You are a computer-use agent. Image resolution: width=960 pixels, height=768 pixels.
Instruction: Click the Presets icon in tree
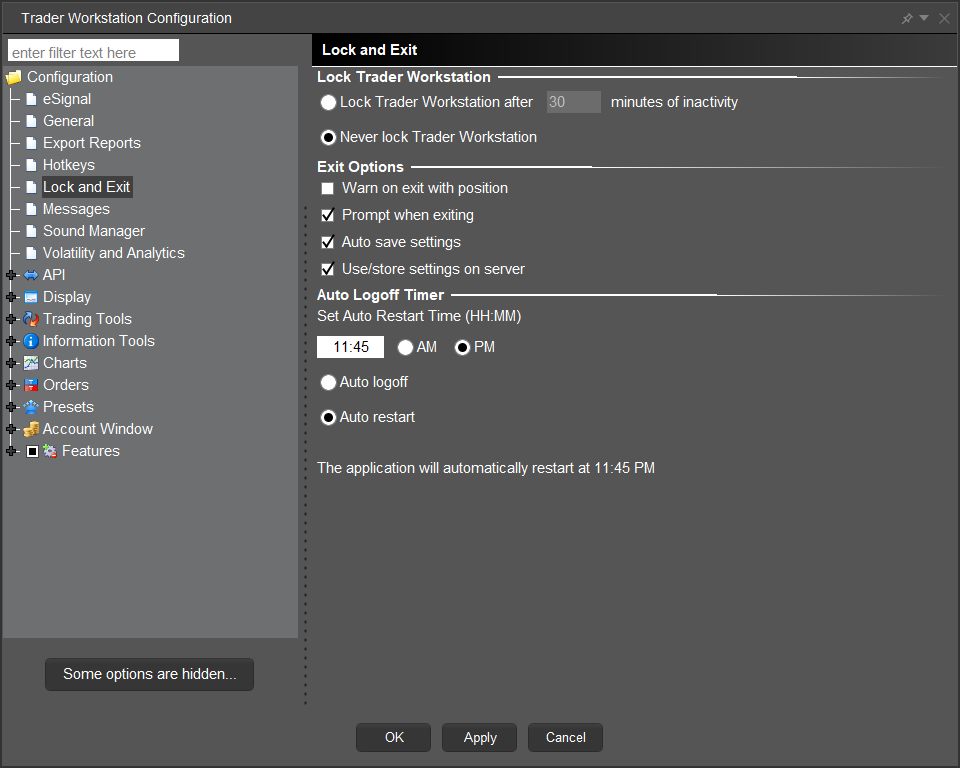click(31, 407)
